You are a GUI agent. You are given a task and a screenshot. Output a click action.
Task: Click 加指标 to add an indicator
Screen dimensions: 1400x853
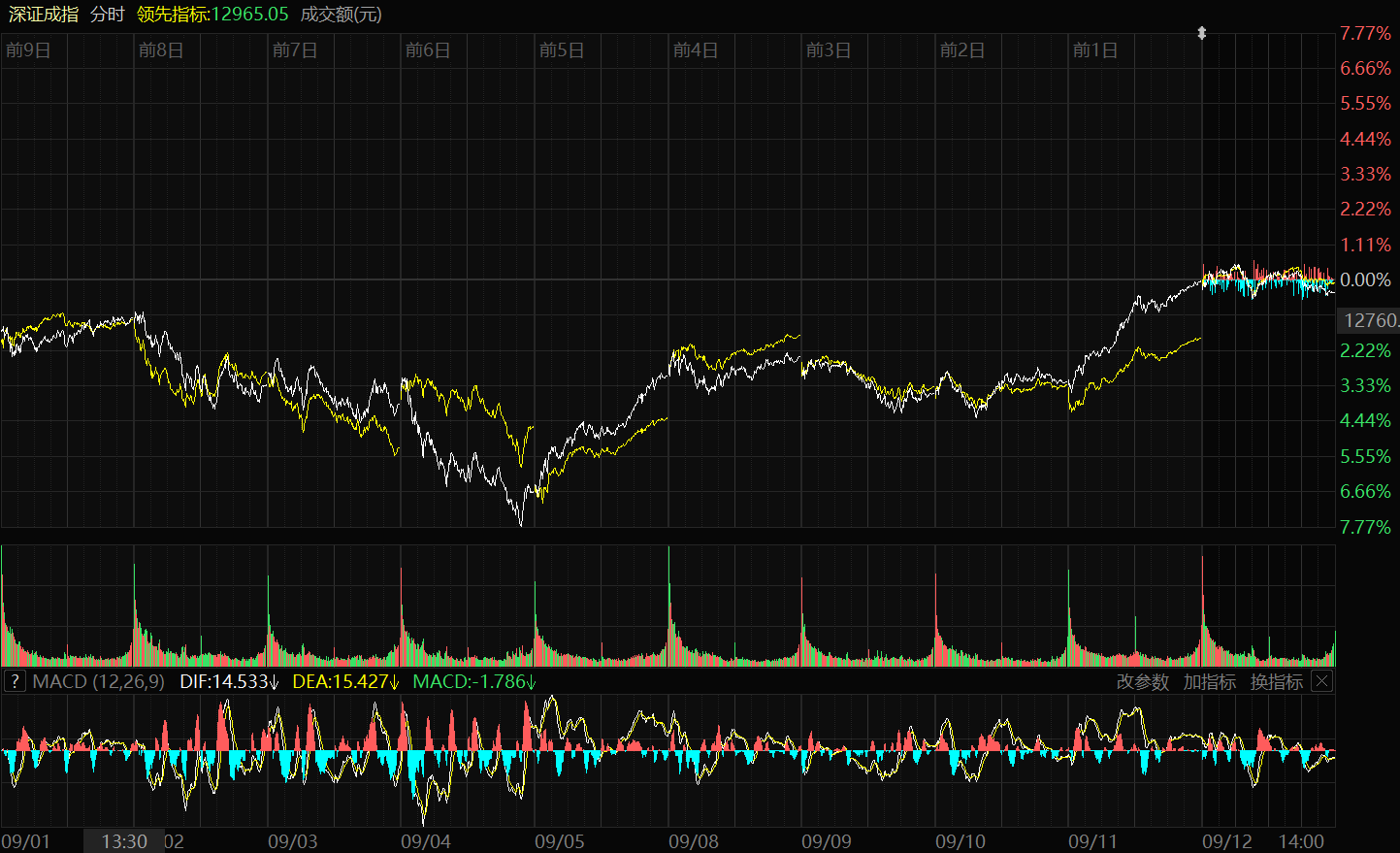[1210, 682]
